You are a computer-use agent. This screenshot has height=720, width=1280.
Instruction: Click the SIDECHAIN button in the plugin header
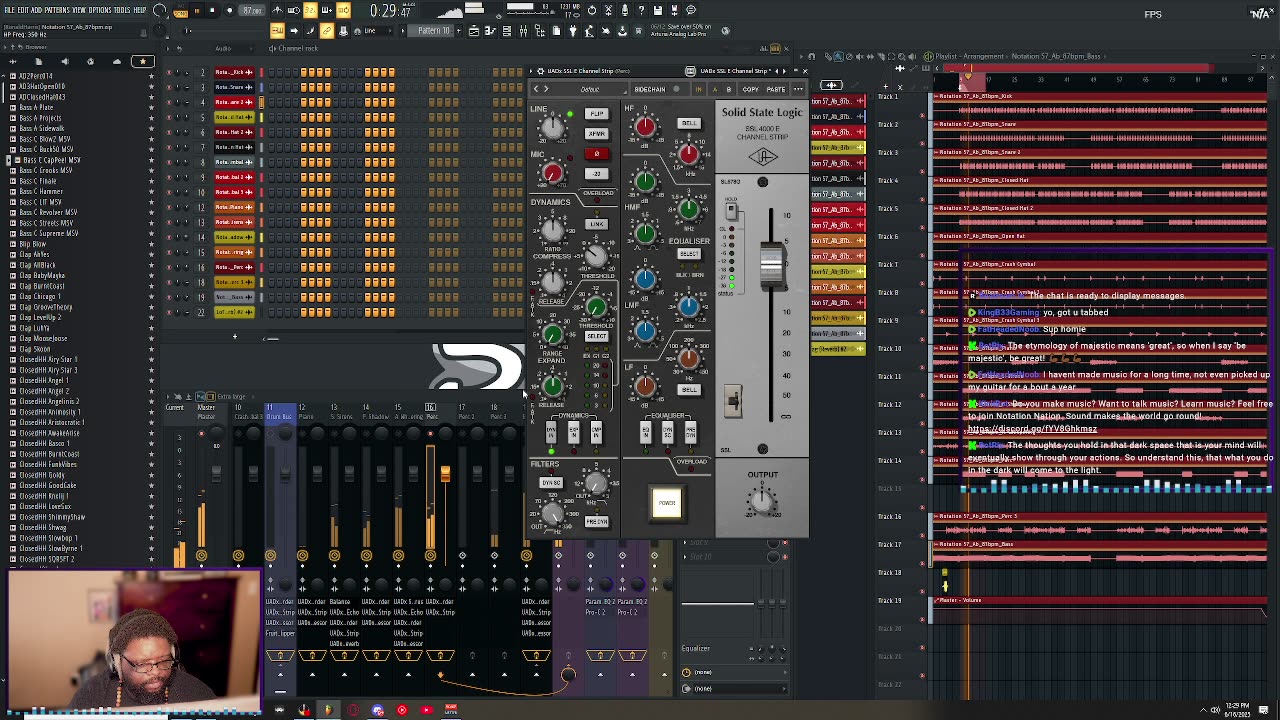pos(650,89)
